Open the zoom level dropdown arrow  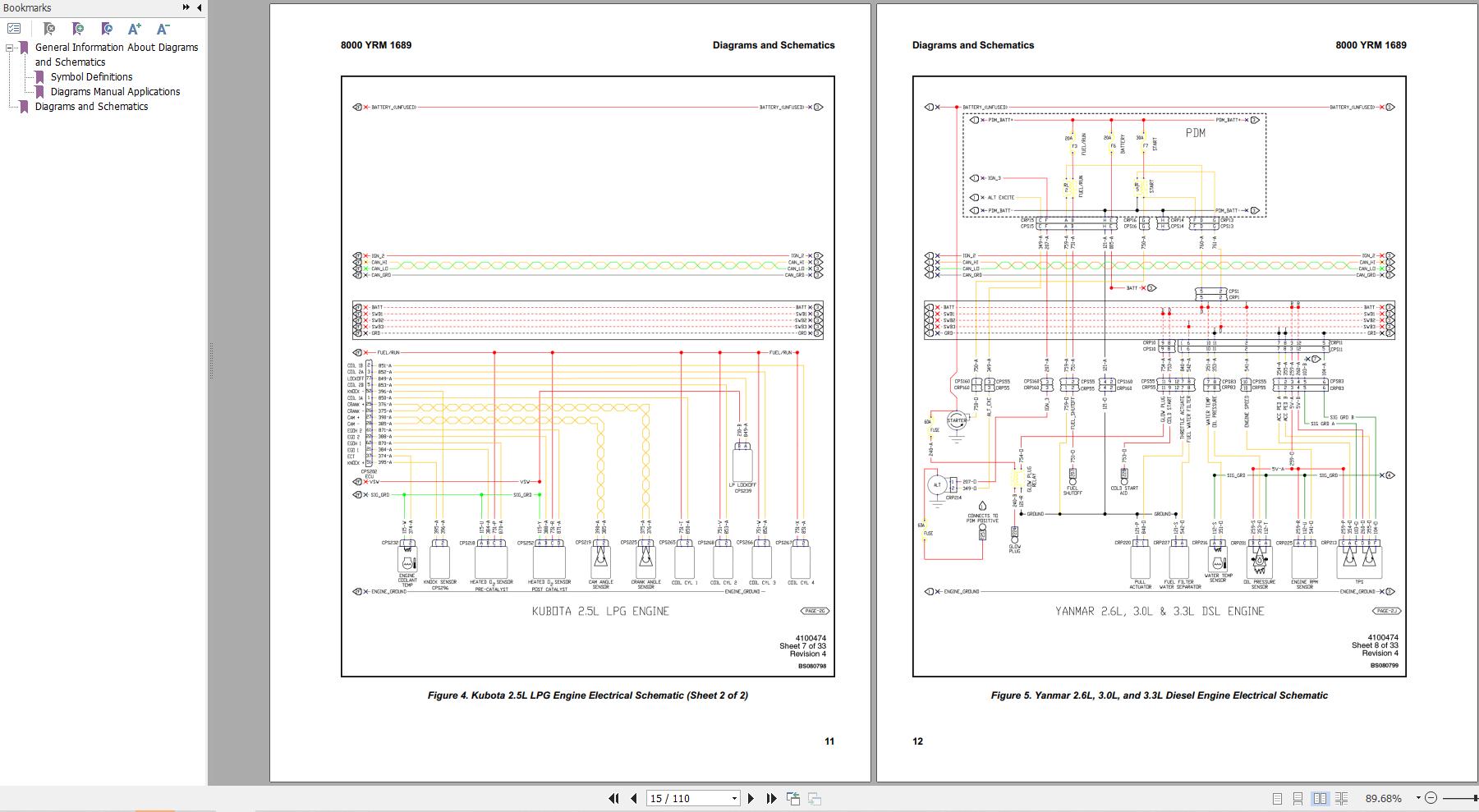tap(1417, 798)
